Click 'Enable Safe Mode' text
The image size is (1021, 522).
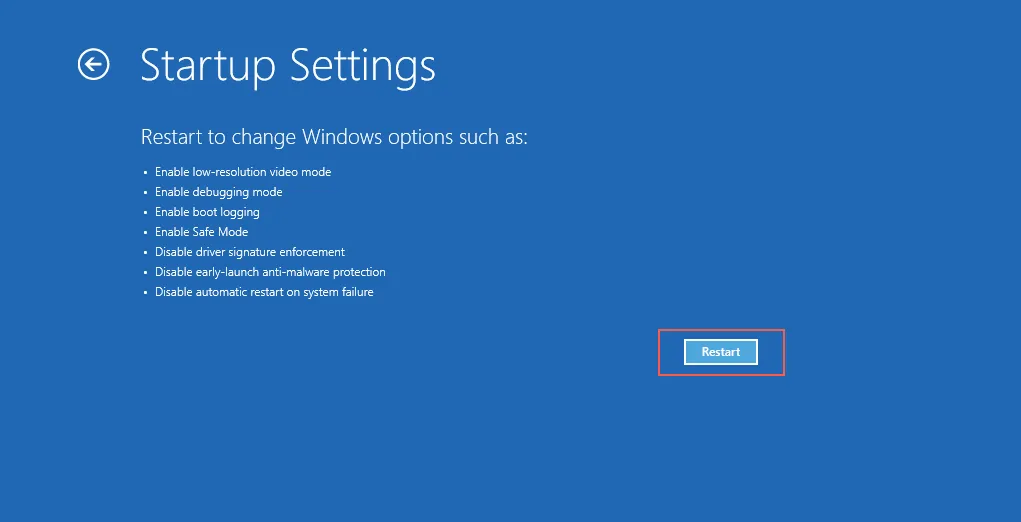point(201,232)
